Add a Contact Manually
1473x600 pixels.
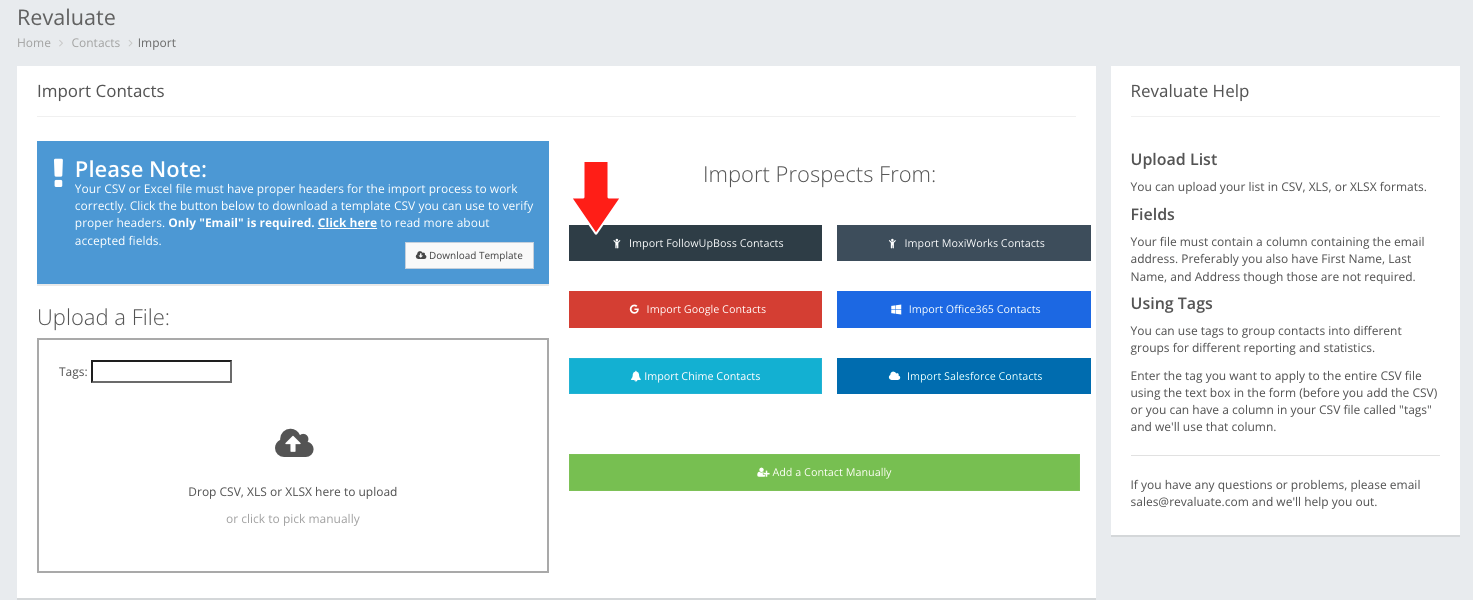[x=824, y=472]
